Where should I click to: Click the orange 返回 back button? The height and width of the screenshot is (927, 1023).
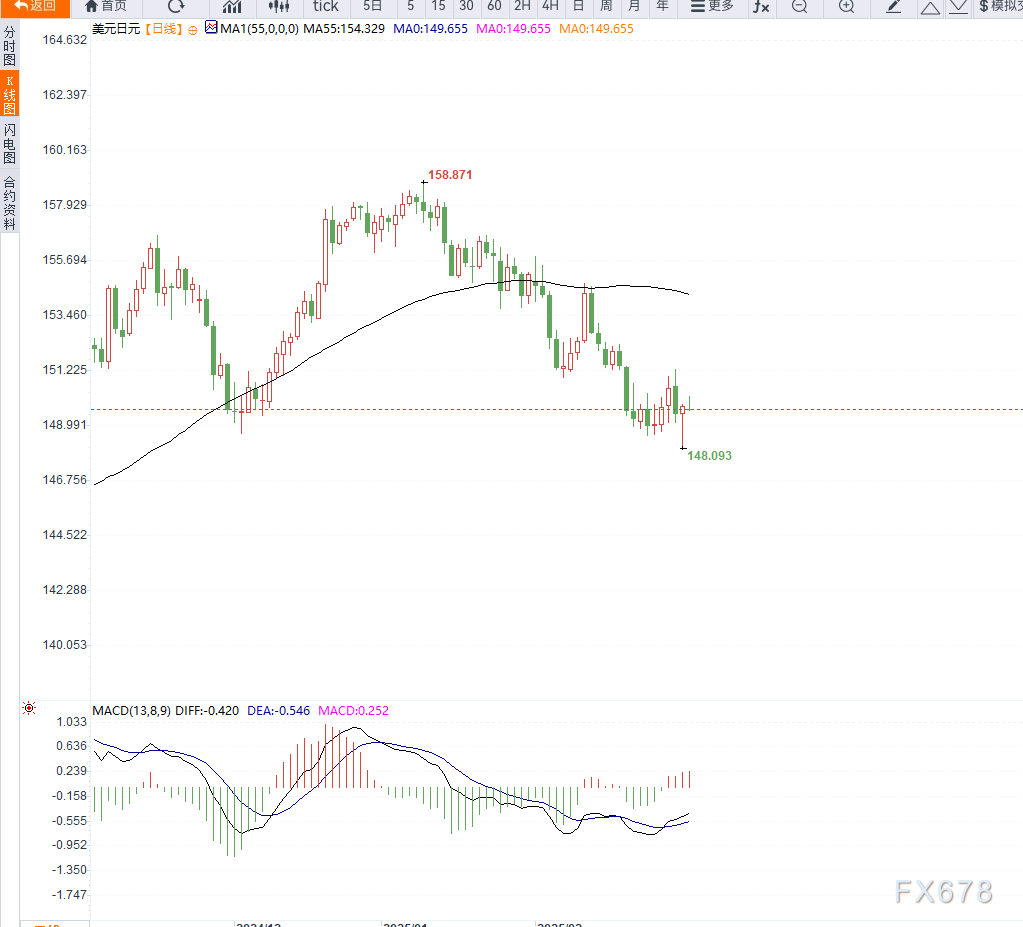pyautogui.click(x=35, y=7)
